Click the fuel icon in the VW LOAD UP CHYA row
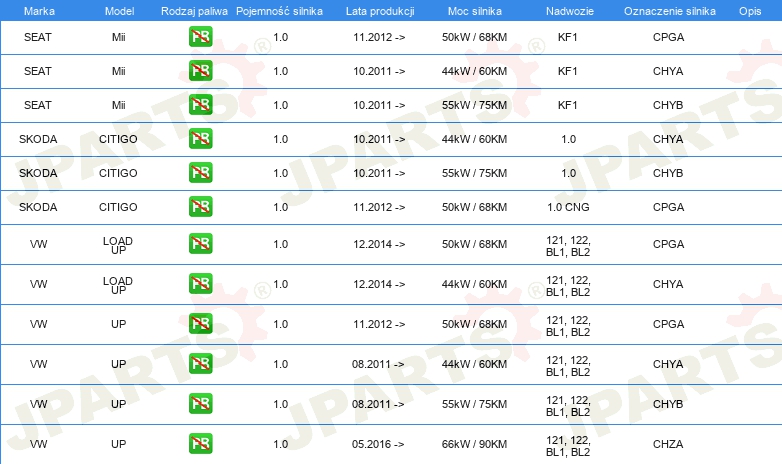The width and height of the screenshot is (782, 464). click(200, 284)
